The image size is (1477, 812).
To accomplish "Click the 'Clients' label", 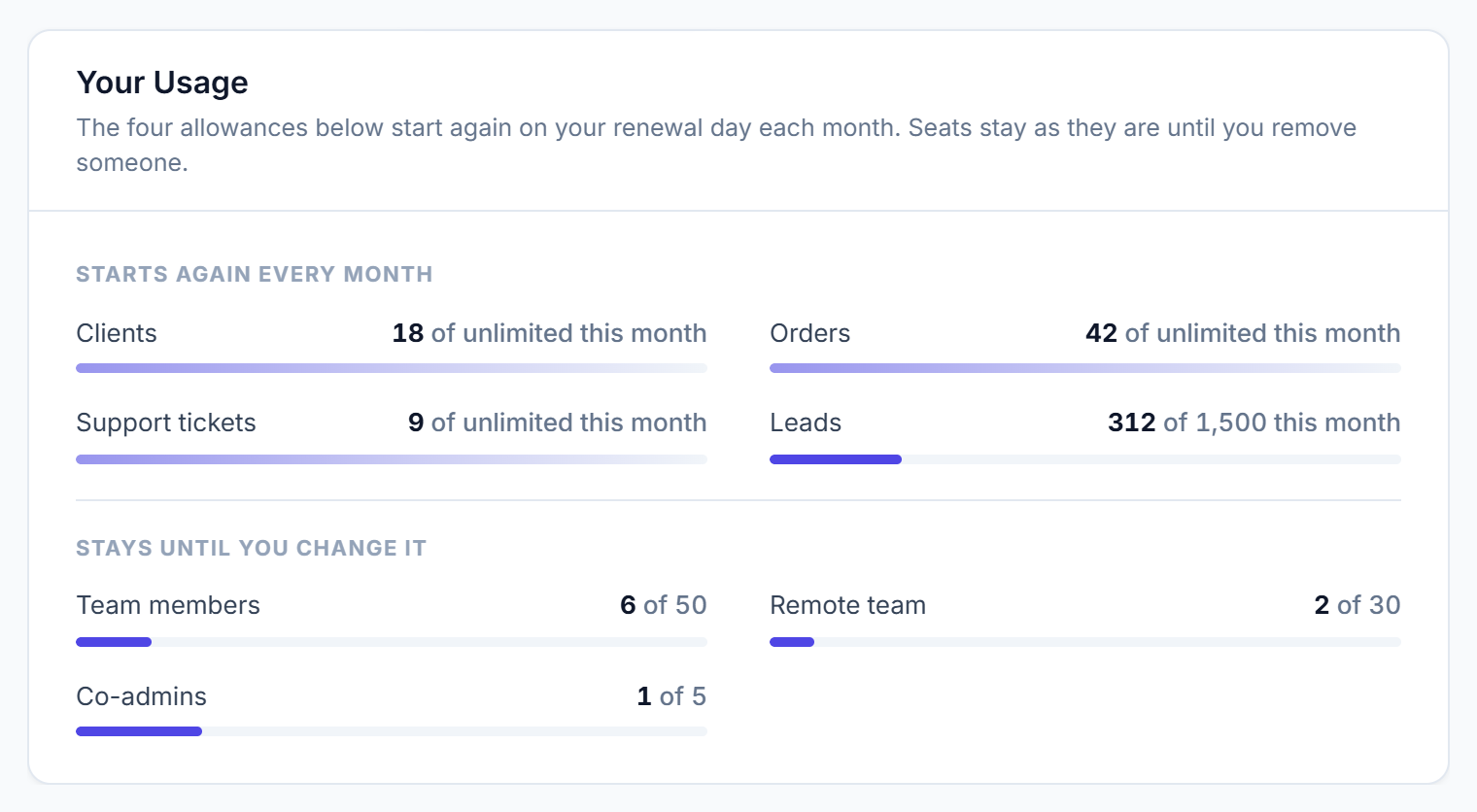I will coord(117,333).
